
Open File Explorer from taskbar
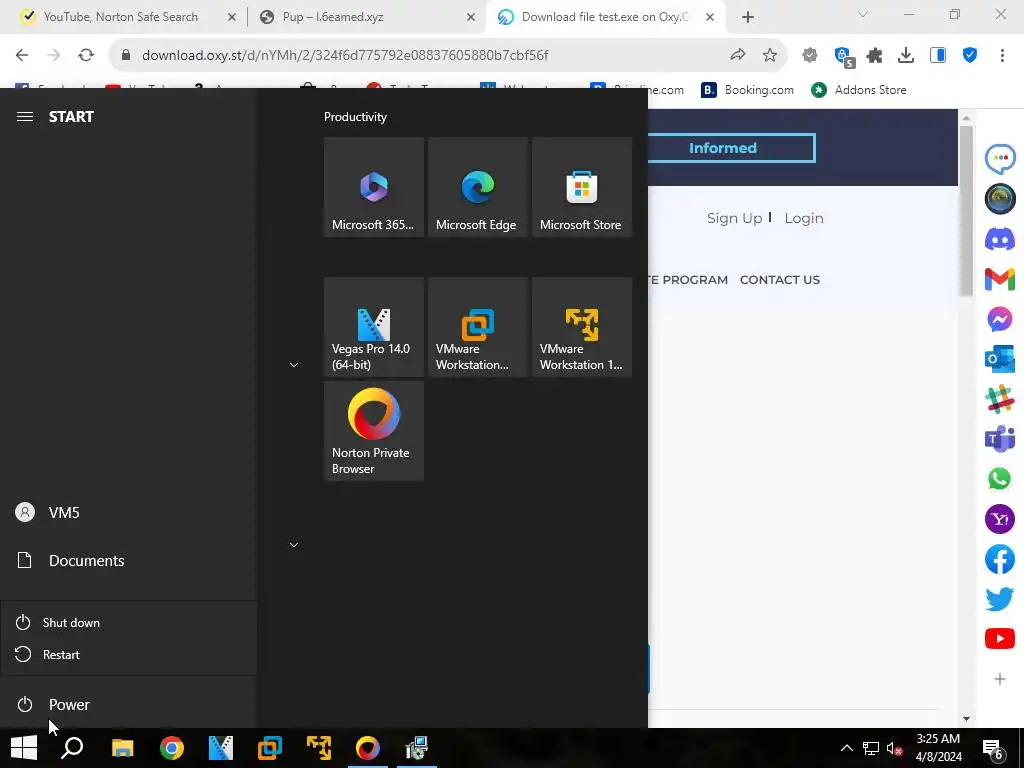[x=122, y=748]
